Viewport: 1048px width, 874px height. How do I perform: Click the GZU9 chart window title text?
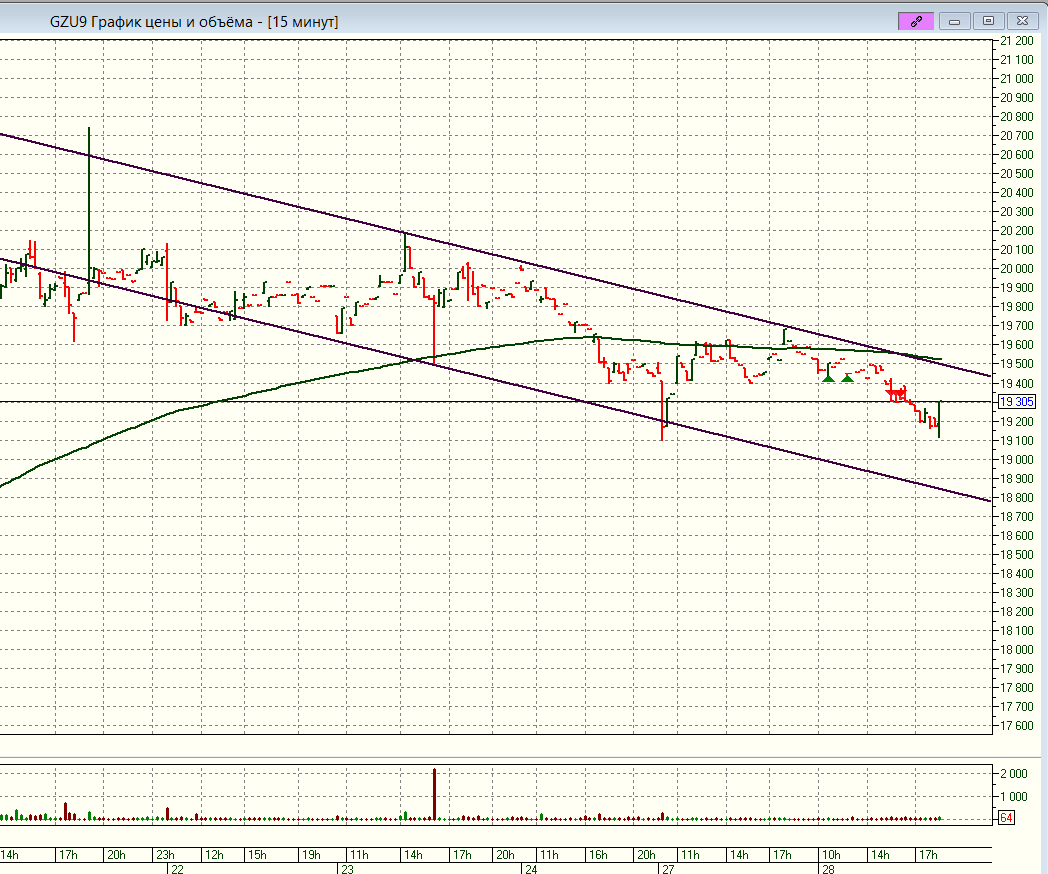(x=193, y=21)
